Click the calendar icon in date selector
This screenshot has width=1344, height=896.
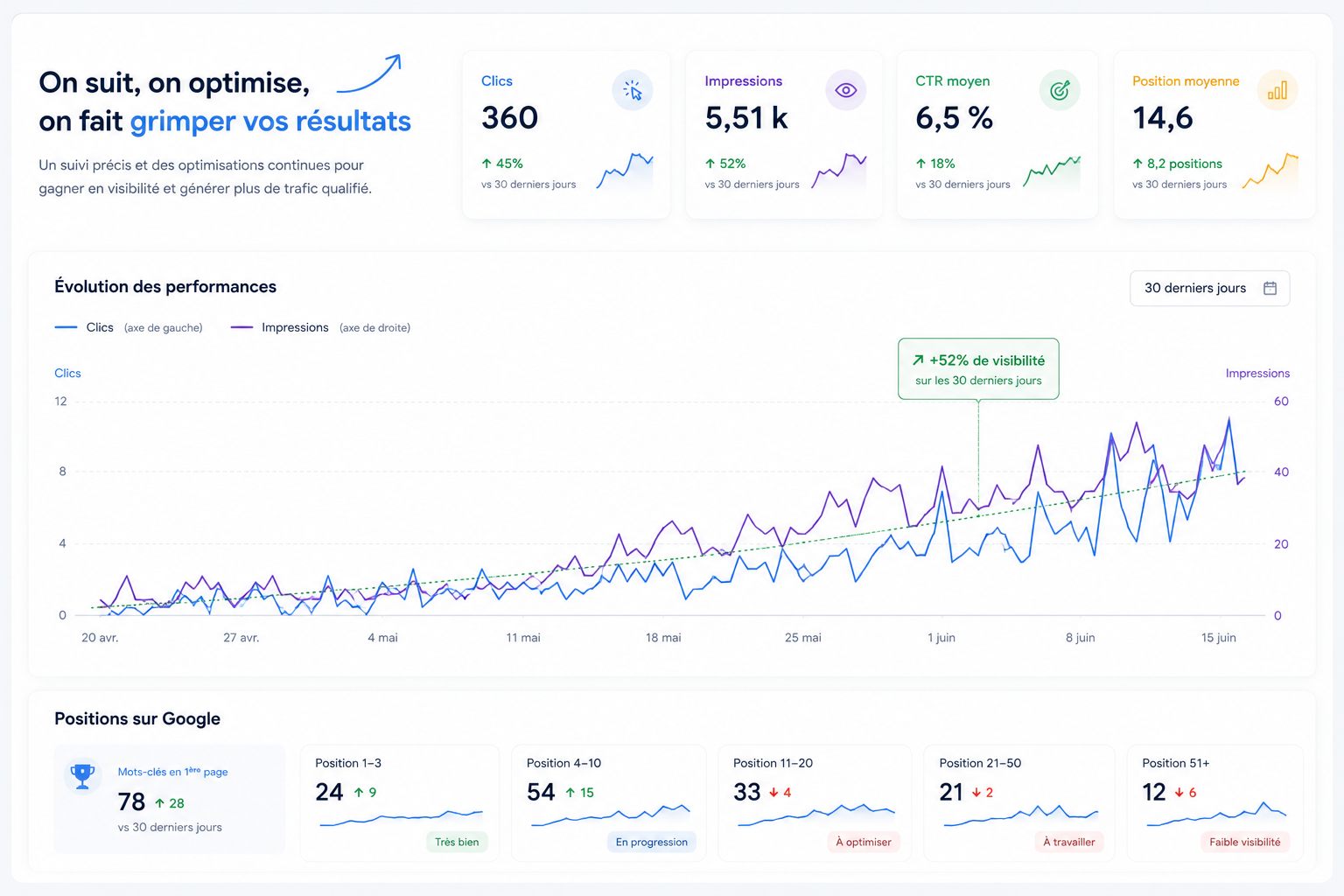(1270, 288)
